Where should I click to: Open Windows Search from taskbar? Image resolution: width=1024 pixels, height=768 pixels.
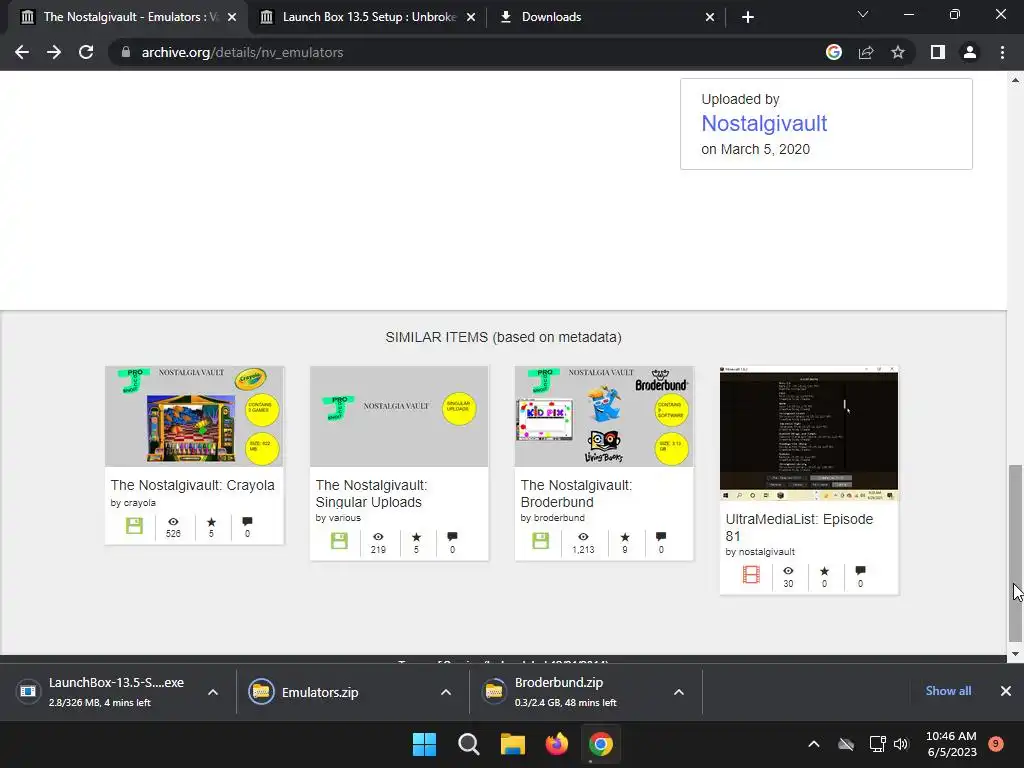pos(469,744)
